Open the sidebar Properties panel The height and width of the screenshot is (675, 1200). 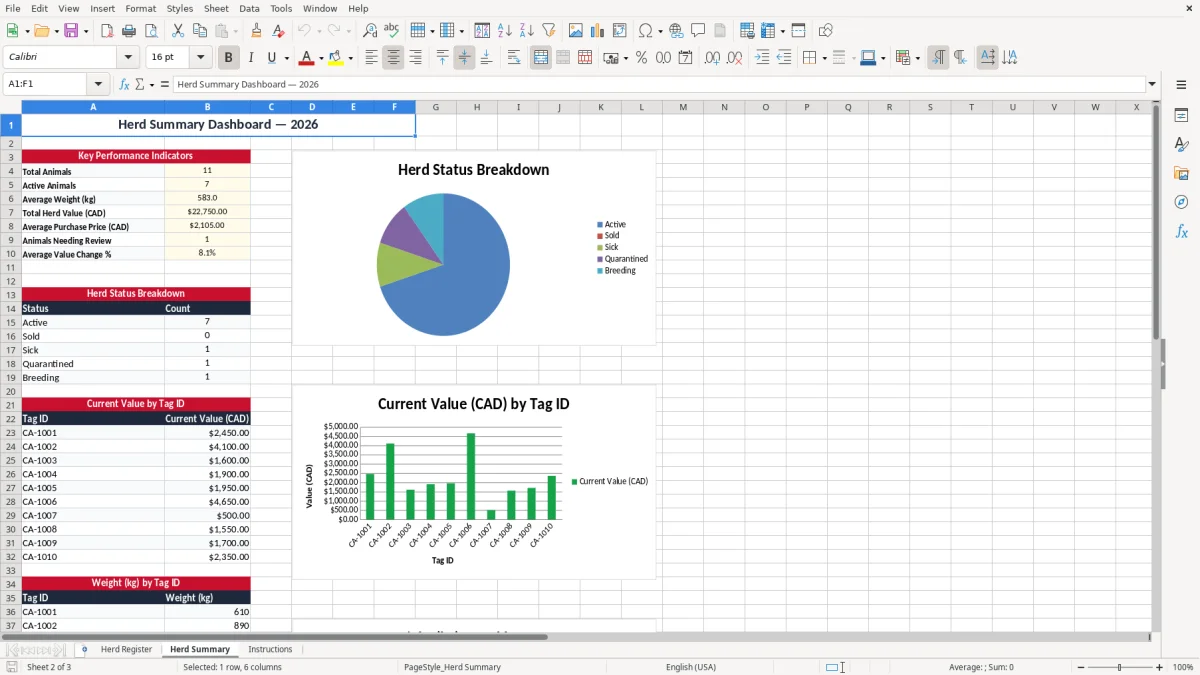coord(1181,116)
